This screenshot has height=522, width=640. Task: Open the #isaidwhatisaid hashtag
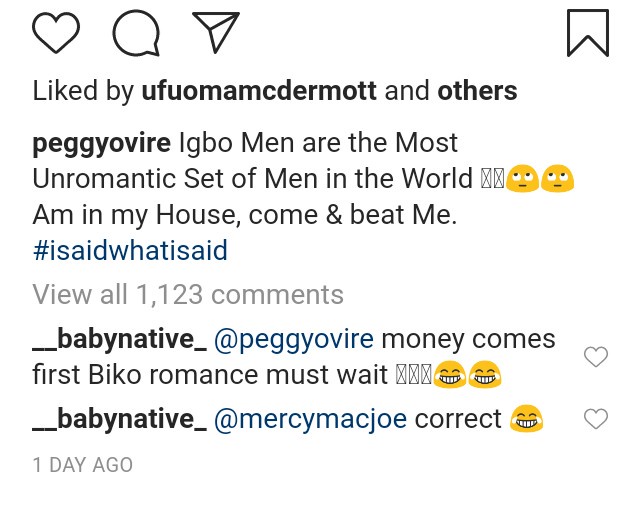pos(130,250)
